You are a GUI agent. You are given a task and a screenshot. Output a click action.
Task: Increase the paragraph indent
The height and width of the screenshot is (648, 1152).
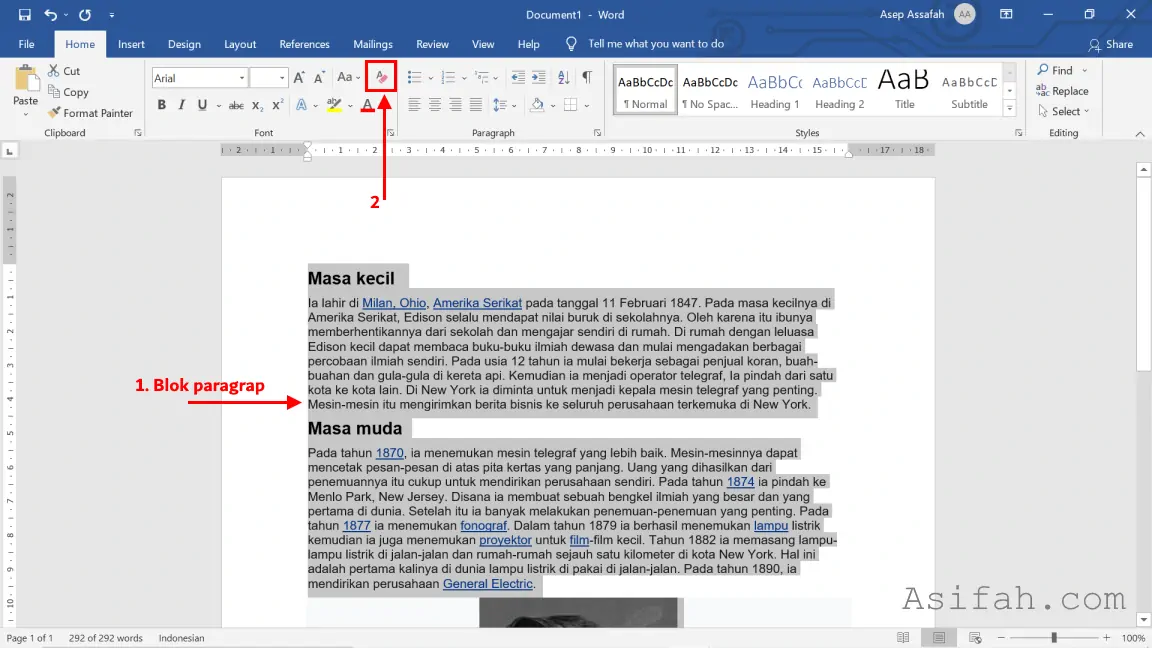pos(539,77)
